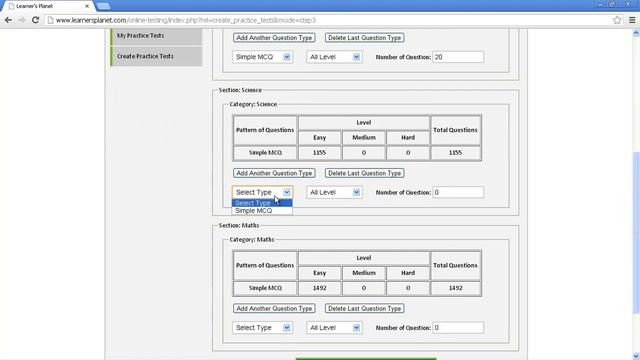Edit Number of Question field showing 20

458,57
